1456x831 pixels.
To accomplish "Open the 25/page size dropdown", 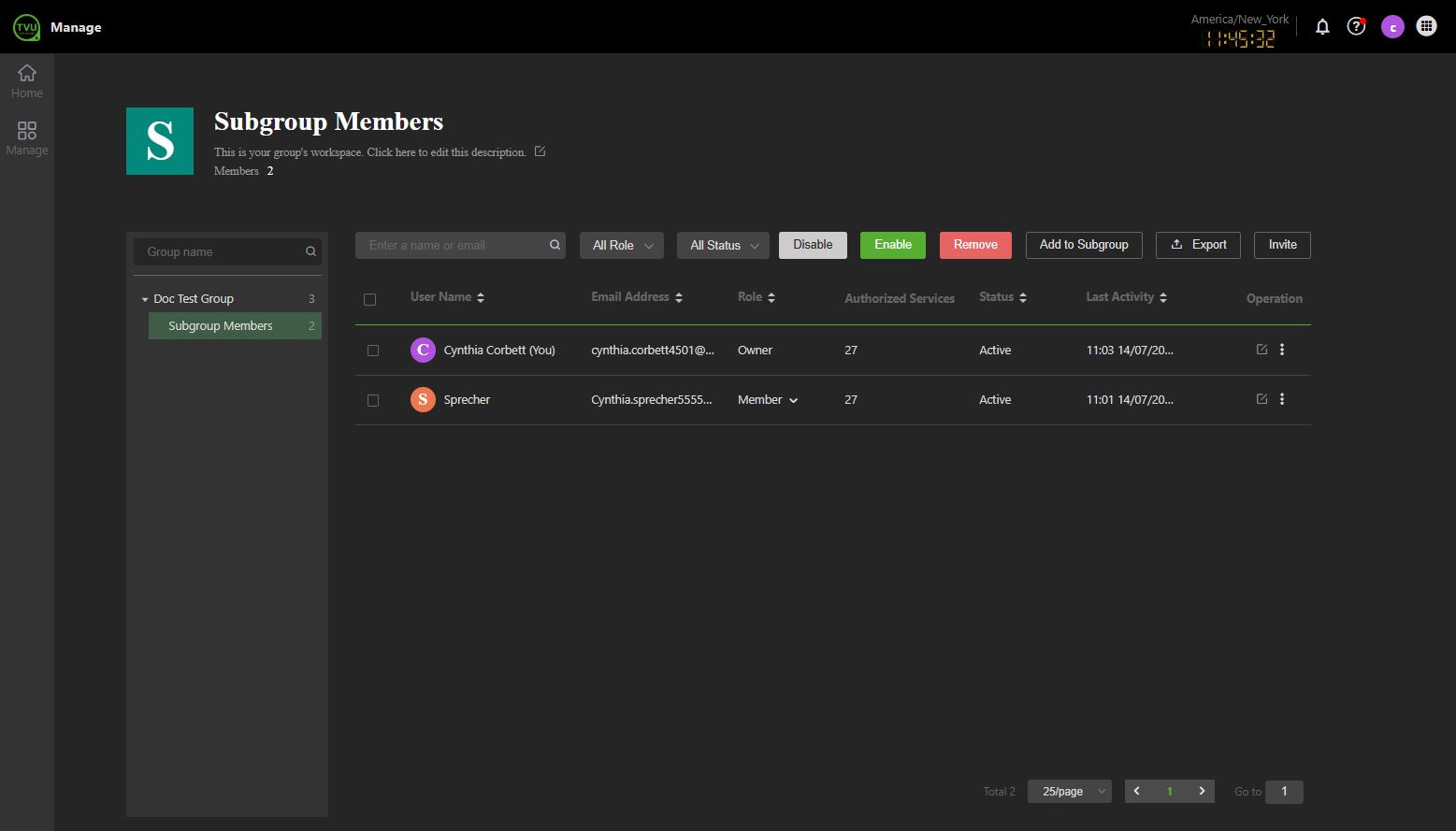I will [1070, 791].
